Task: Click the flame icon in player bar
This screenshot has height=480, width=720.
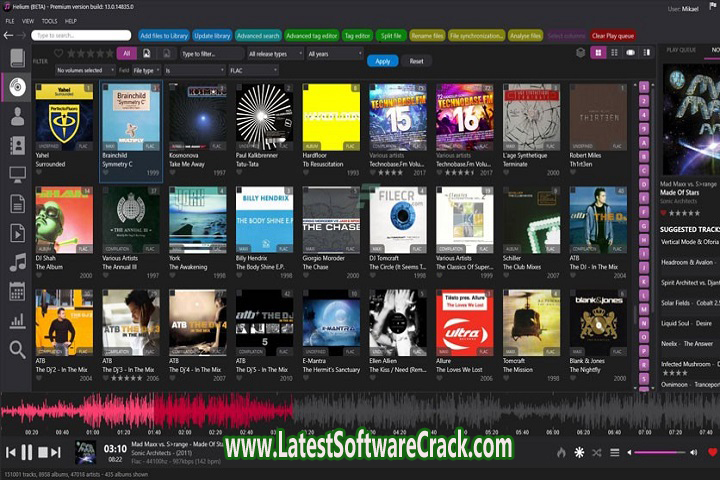Action: pos(562,453)
